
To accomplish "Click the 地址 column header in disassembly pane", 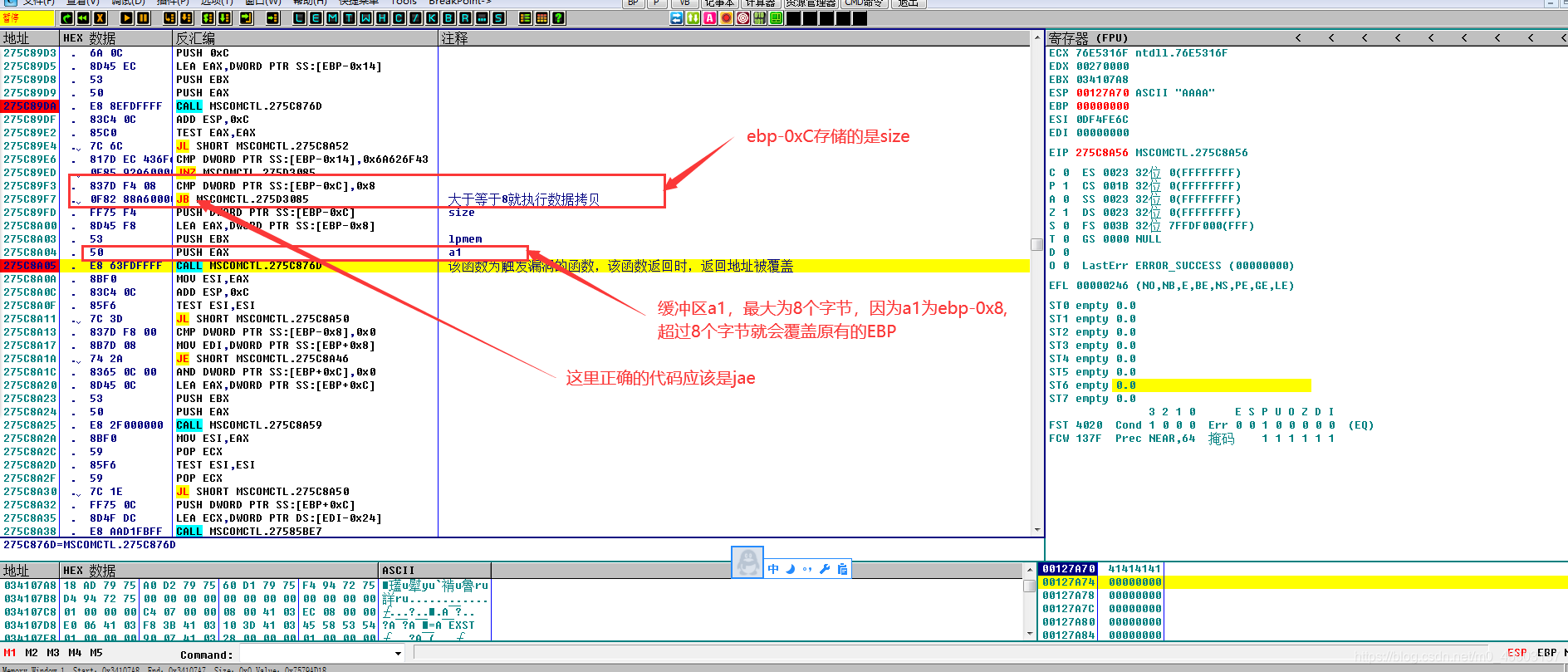I will point(30,38).
